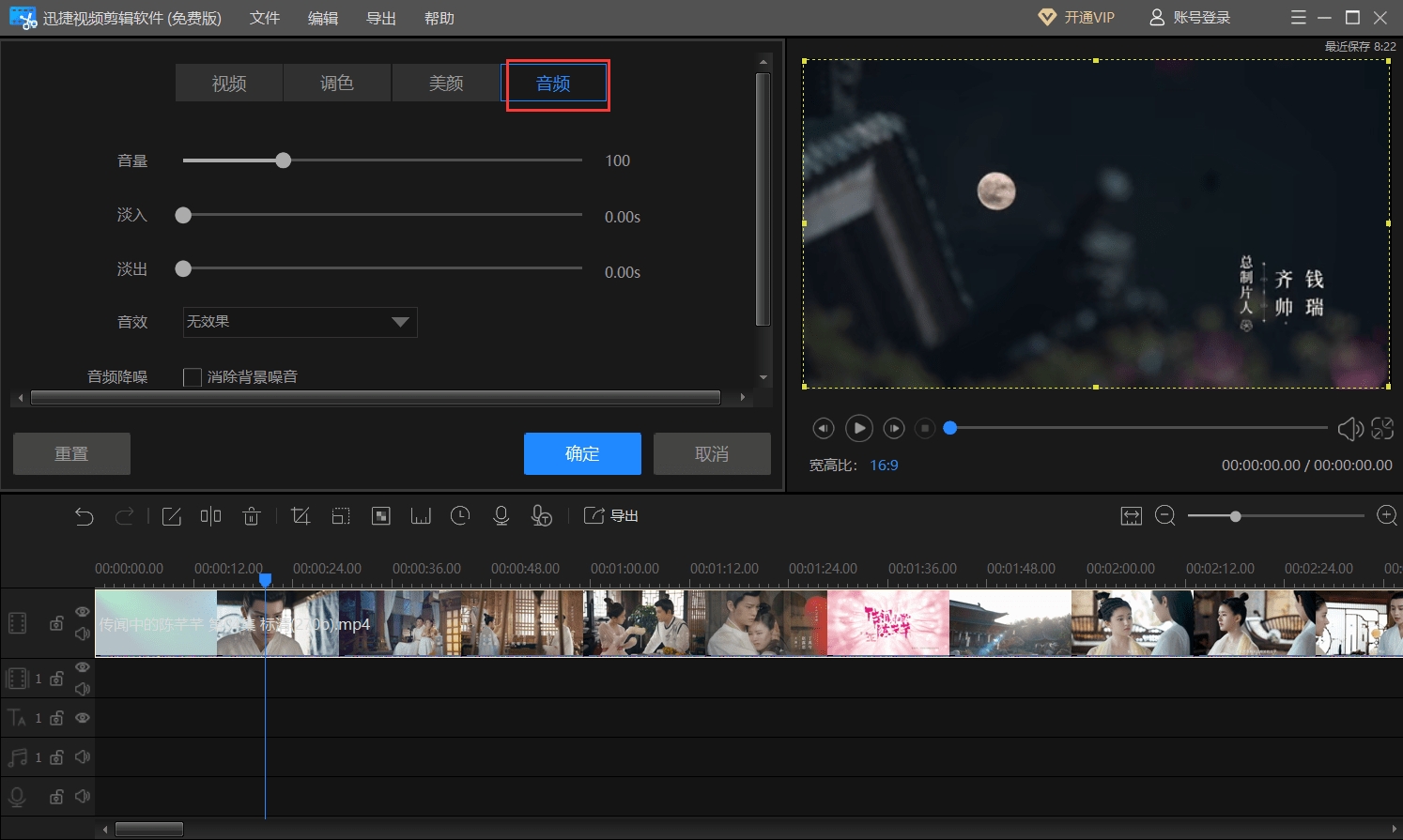Adjust the 音量 volume slider handle
This screenshot has width=1403, height=840.
pyautogui.click(x=284, y=160)
